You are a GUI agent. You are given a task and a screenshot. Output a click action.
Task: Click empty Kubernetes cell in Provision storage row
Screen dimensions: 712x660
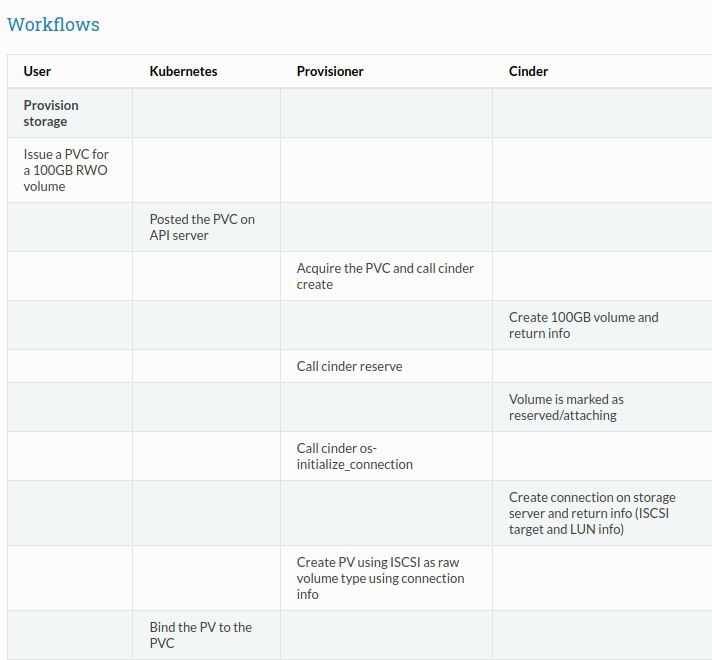pyautogui.click(x=207, y=113)
